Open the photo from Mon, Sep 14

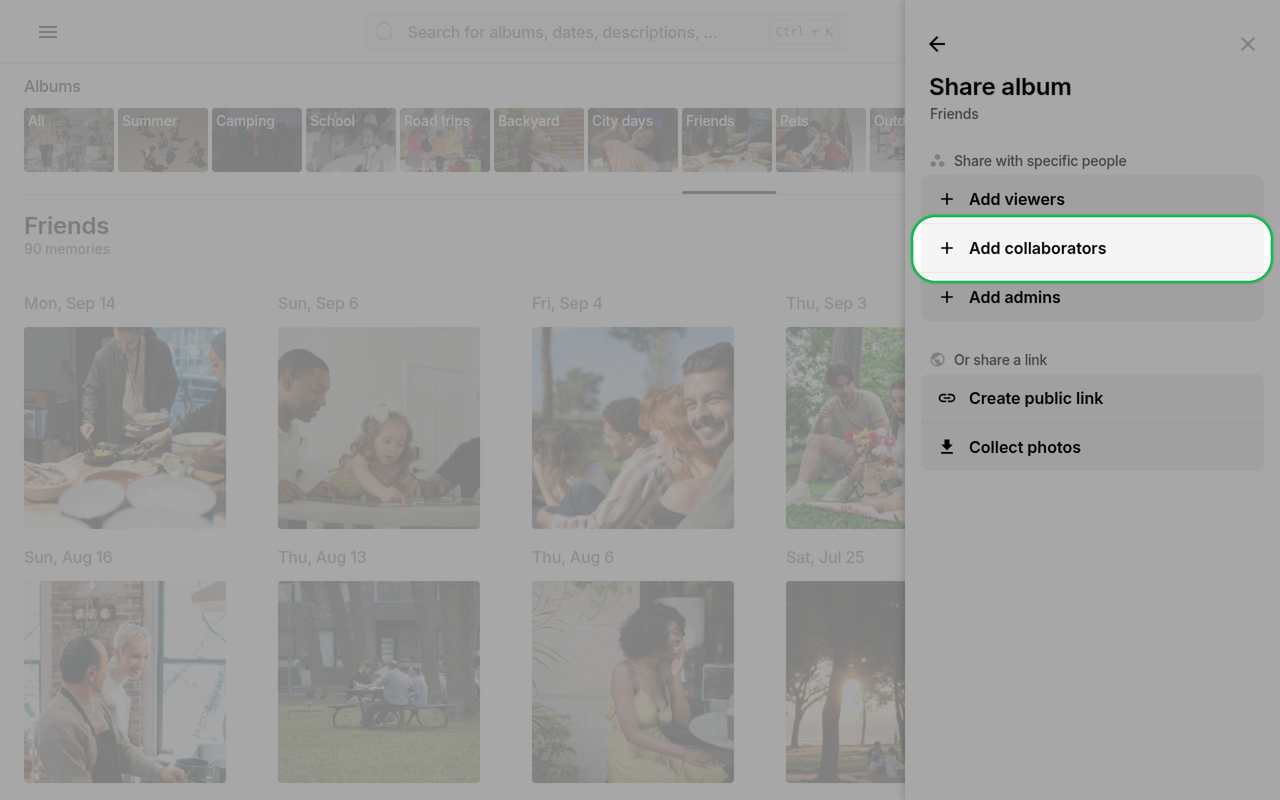tap(125, 428)
